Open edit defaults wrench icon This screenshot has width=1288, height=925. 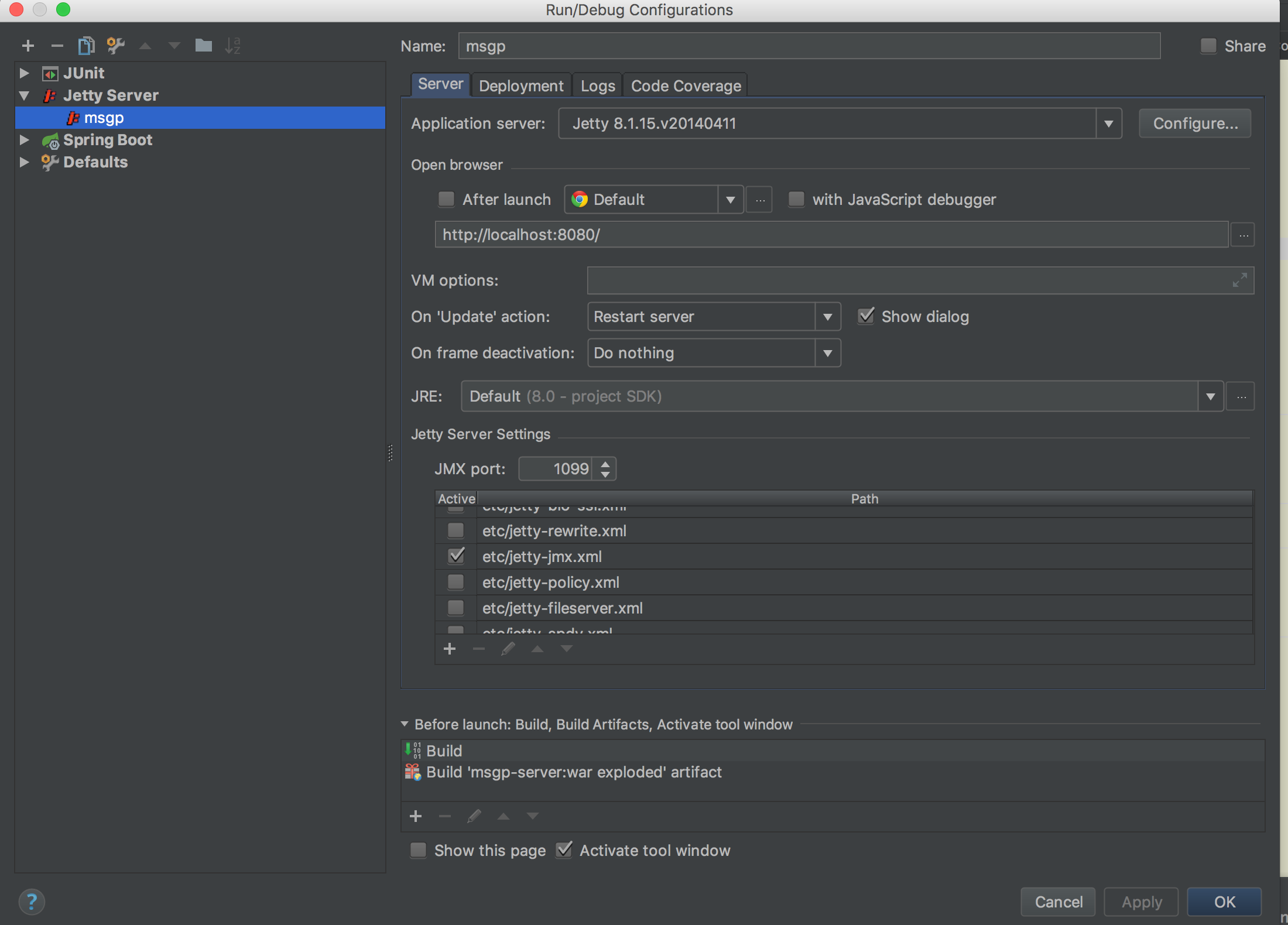115,45
